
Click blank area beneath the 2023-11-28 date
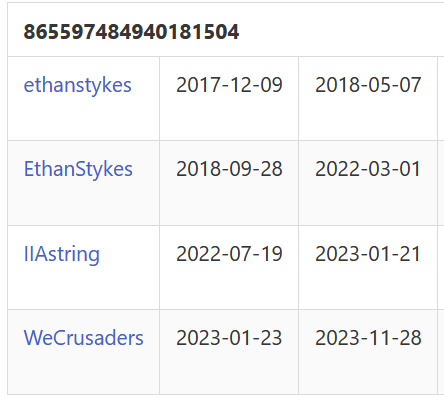(368, 372)
